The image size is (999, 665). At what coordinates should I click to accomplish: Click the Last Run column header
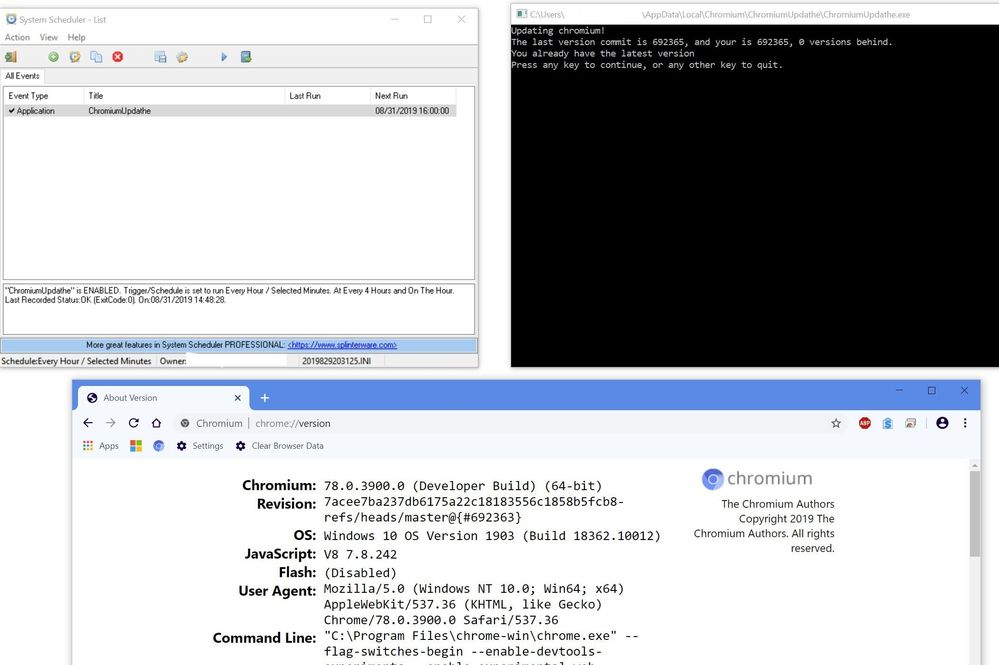(327, 96)
